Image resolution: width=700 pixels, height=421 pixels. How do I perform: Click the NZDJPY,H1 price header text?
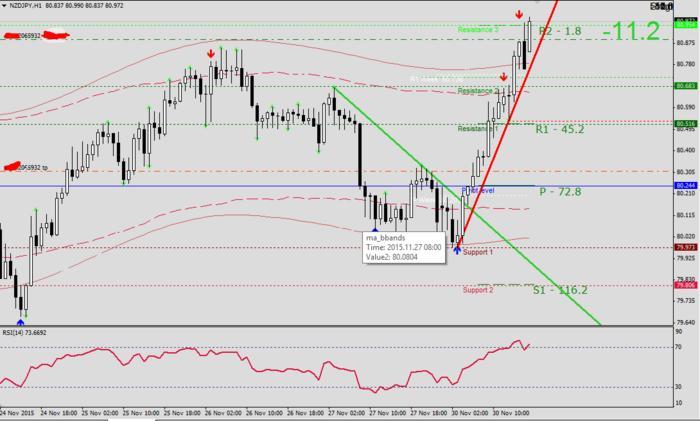66,6
